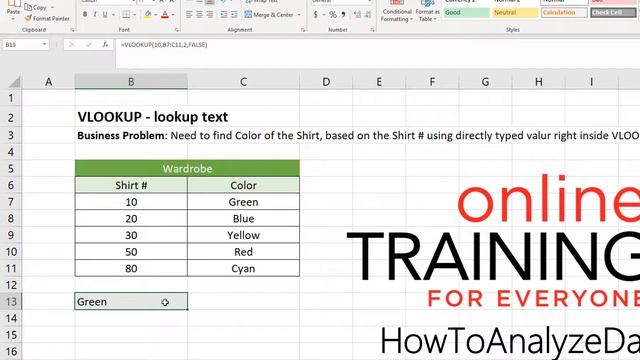Open the underline style dropdown arrow
The image size is (640, 360).
coord(113,15)
